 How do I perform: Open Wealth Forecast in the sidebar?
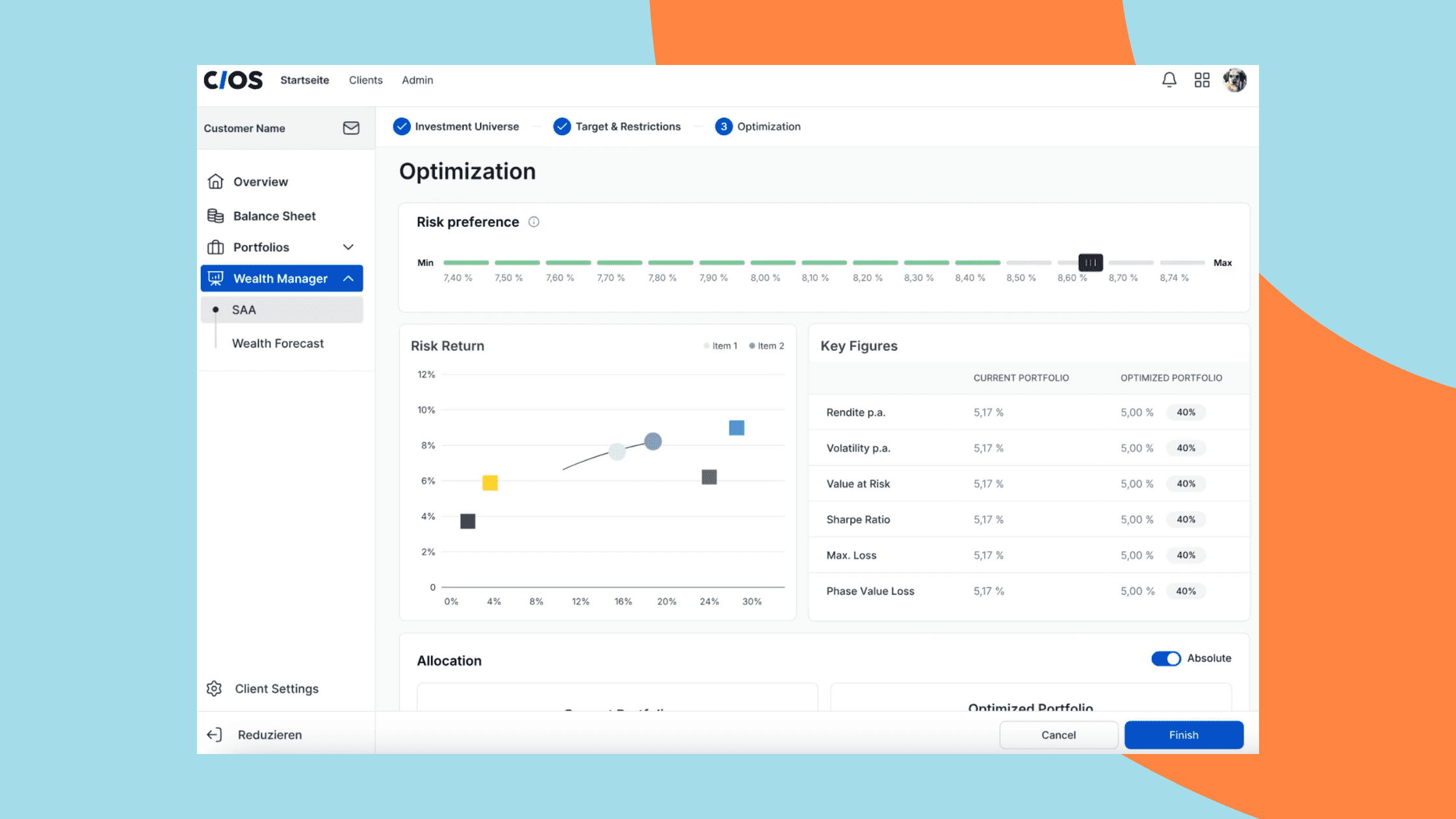click(278, 343)
